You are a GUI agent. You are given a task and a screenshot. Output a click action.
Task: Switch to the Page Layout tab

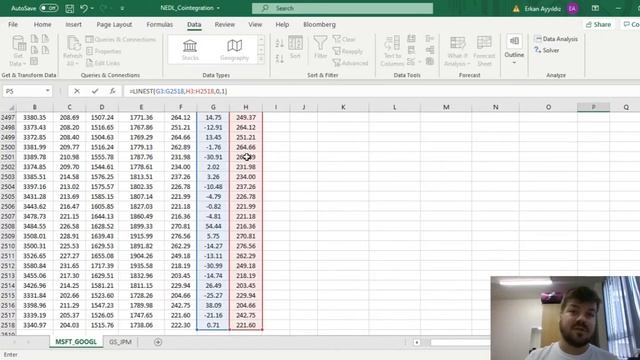(114, 24)
